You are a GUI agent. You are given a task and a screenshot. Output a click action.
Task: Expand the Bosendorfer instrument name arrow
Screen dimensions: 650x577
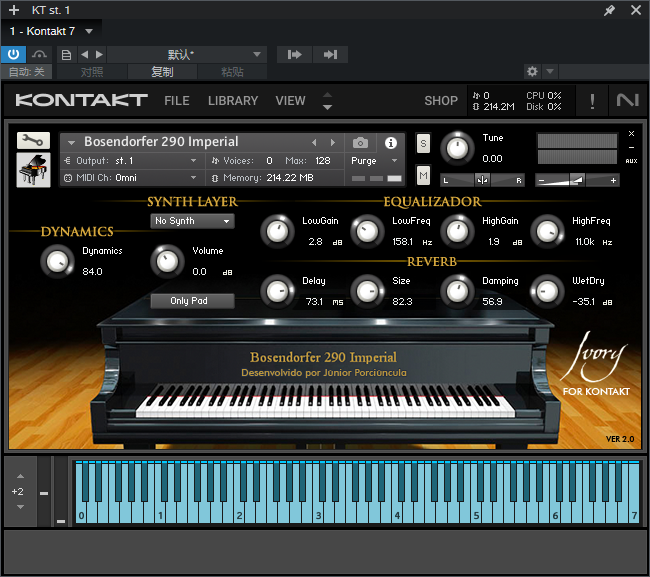[x=71, y=143]
